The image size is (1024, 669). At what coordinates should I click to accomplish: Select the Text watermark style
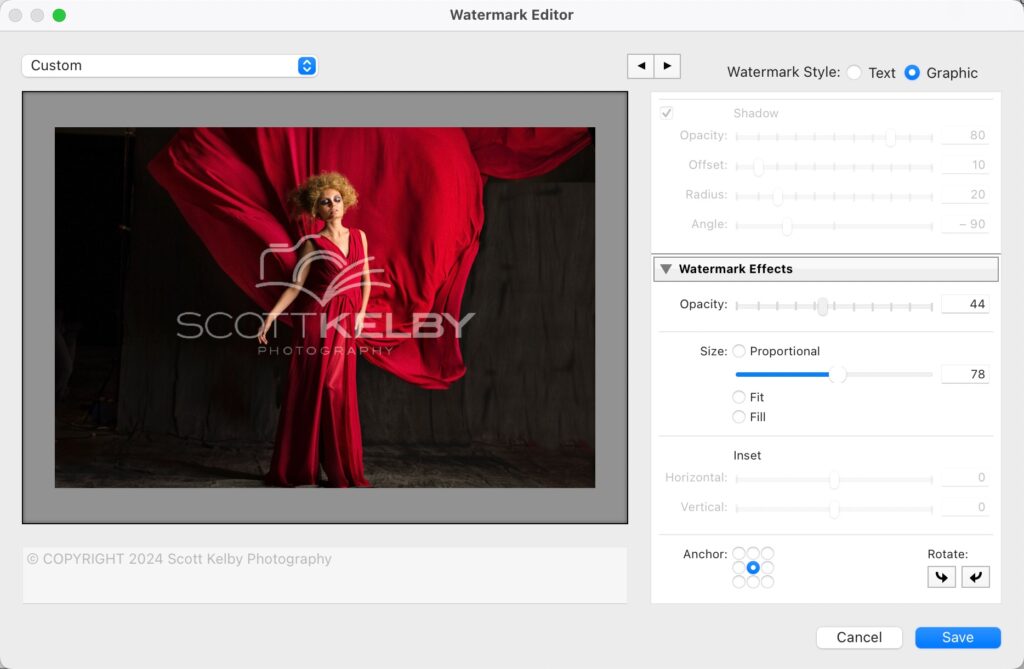[854, 73]
